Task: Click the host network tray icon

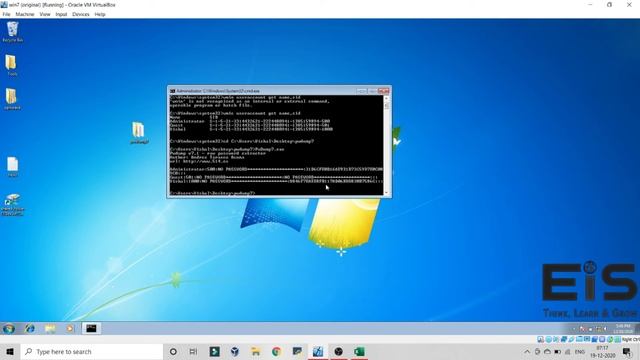Action: pos(567,351)
